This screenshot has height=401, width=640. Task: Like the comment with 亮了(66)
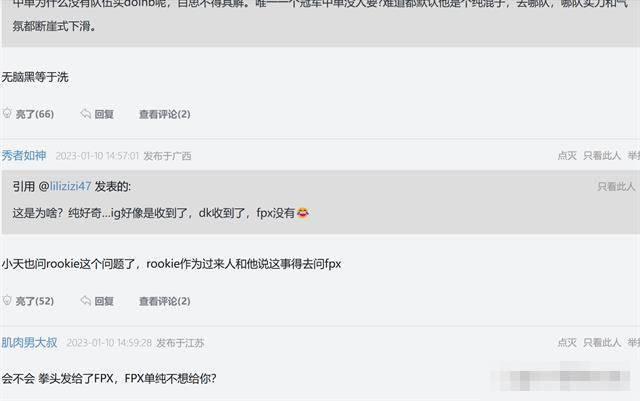pyautogui.click(x=35, y=114)
